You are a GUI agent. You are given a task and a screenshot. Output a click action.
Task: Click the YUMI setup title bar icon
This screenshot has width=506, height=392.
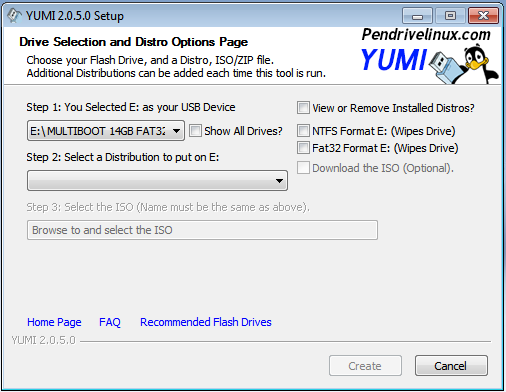(x=14, y=15)
